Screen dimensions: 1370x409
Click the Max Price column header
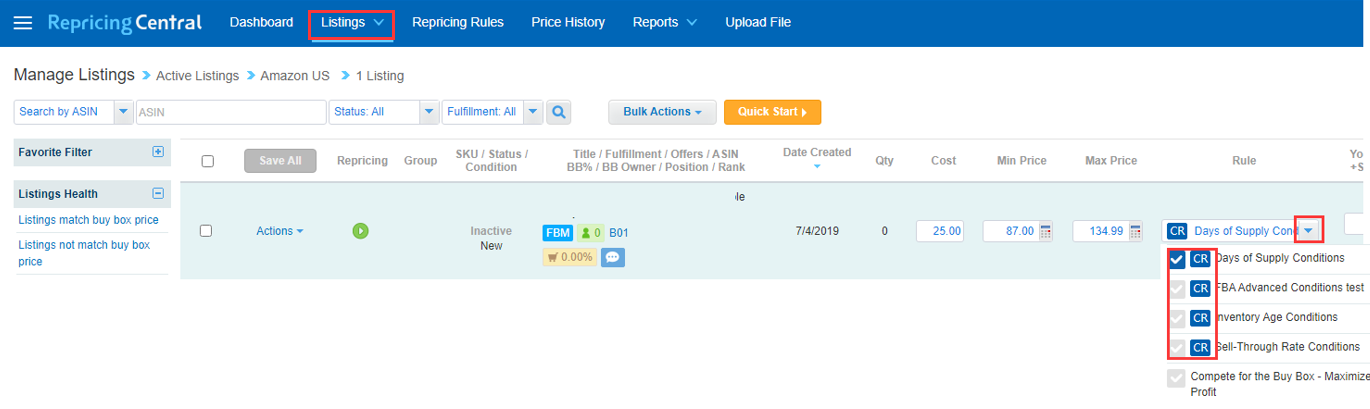(x=1111, y=161)
